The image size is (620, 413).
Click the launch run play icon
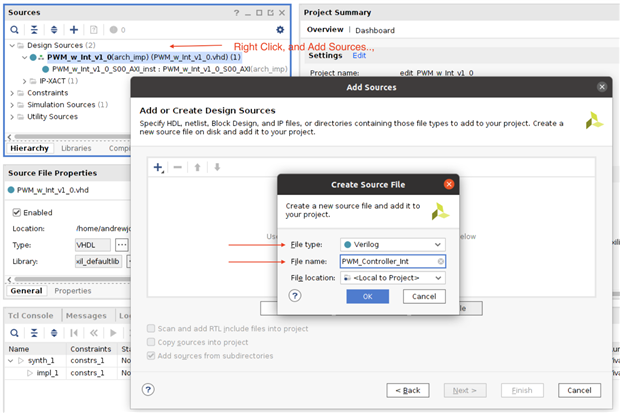click(113, 333)
